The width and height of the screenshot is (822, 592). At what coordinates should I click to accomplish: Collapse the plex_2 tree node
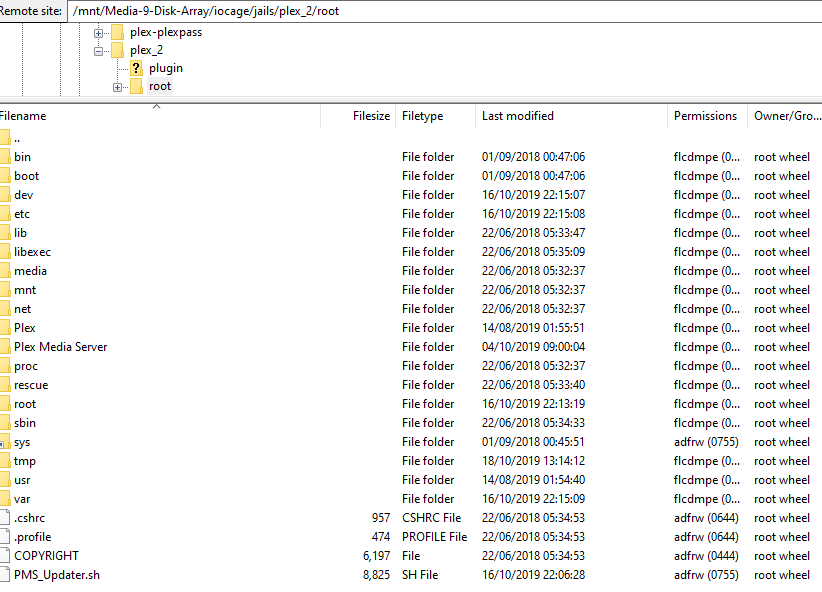pyautogui.click(x=98, y=51)
